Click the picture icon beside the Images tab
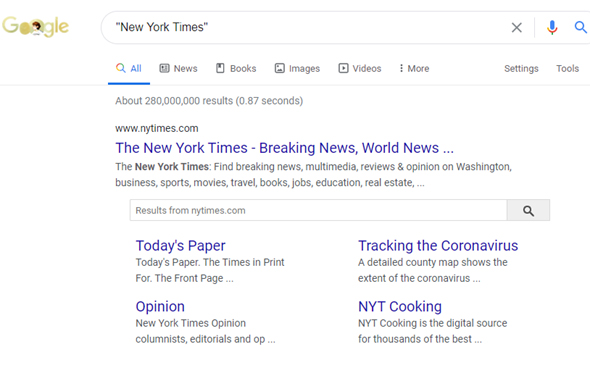Viewport: 590px width, 373px height. point(280,68)
